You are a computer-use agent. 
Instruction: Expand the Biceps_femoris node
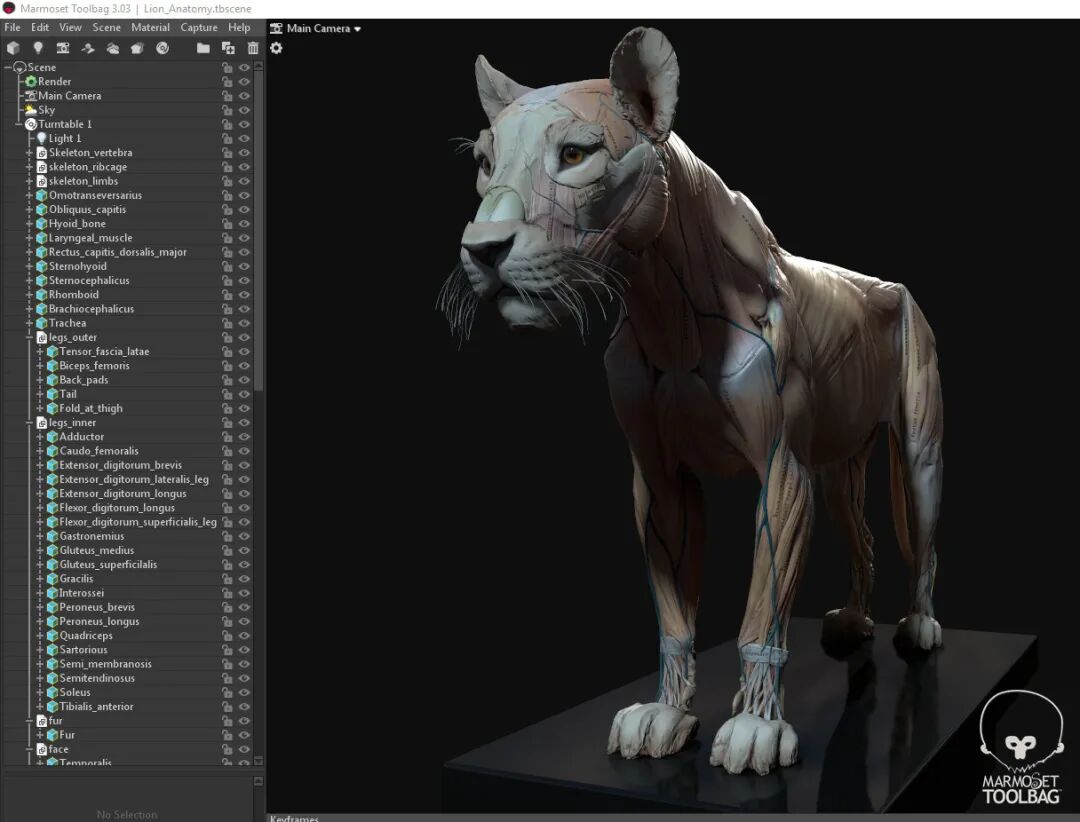click(x=40, y=366)
